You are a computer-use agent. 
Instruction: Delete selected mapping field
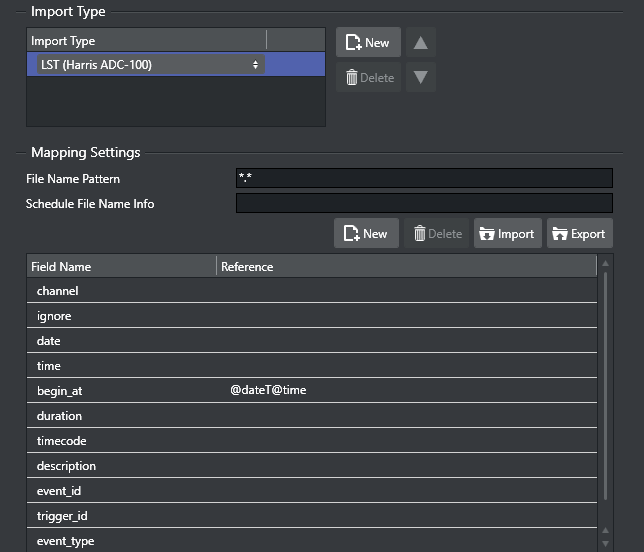pyautogui.click(x=438, y=234)
